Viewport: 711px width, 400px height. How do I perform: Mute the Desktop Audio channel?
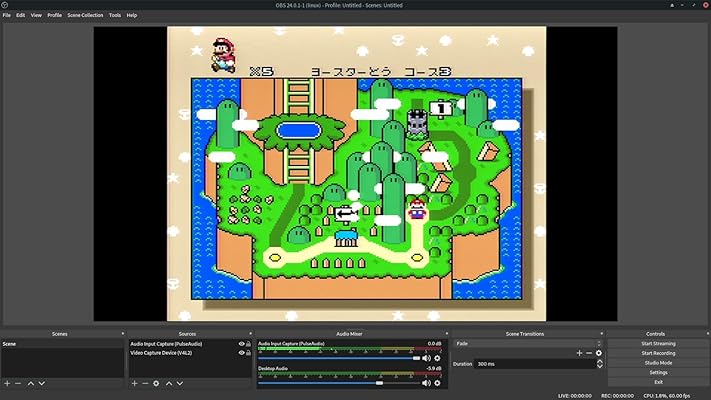(426, 382)
